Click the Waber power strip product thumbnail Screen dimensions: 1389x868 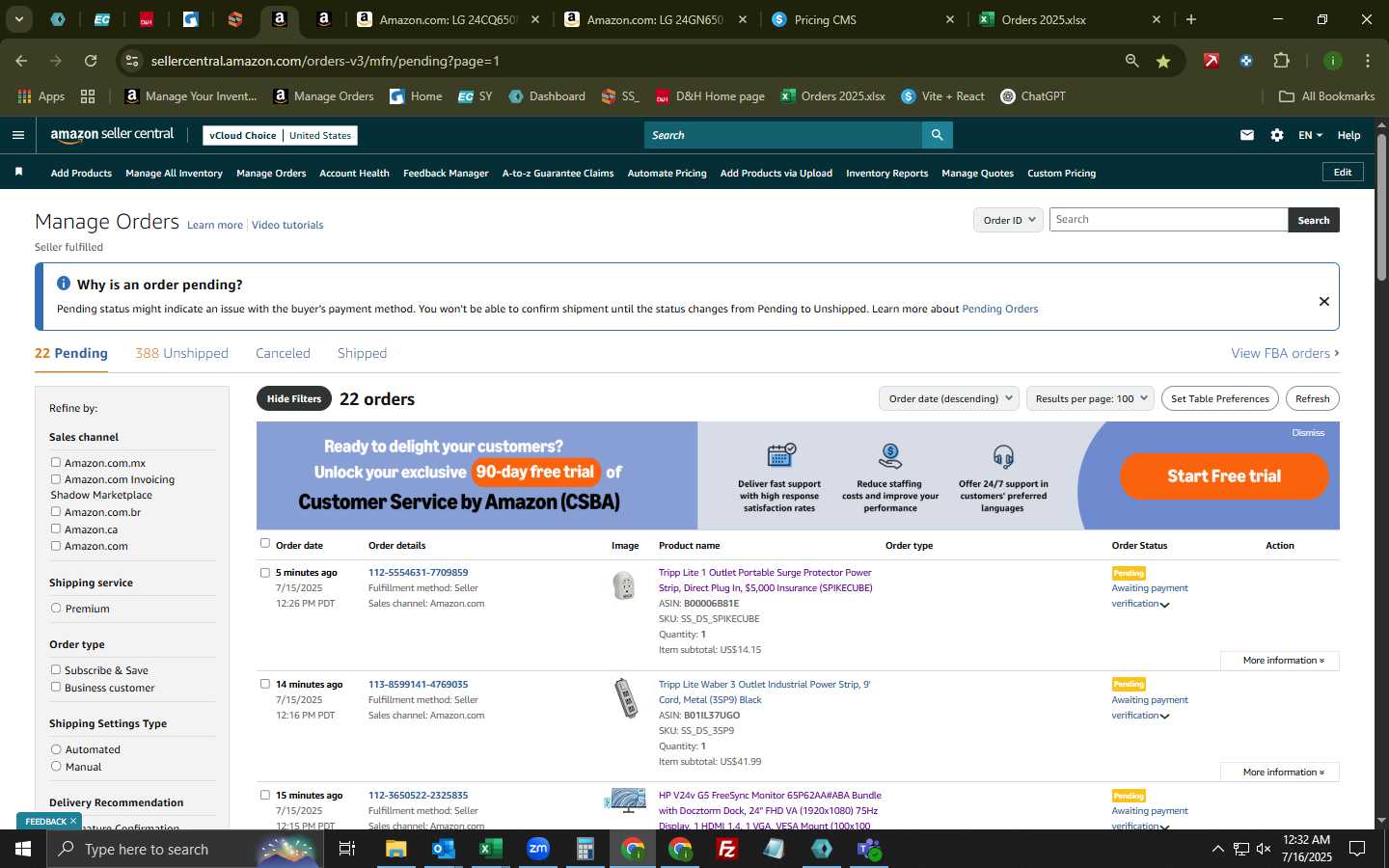pyautogui.click(x=626, y=698)
